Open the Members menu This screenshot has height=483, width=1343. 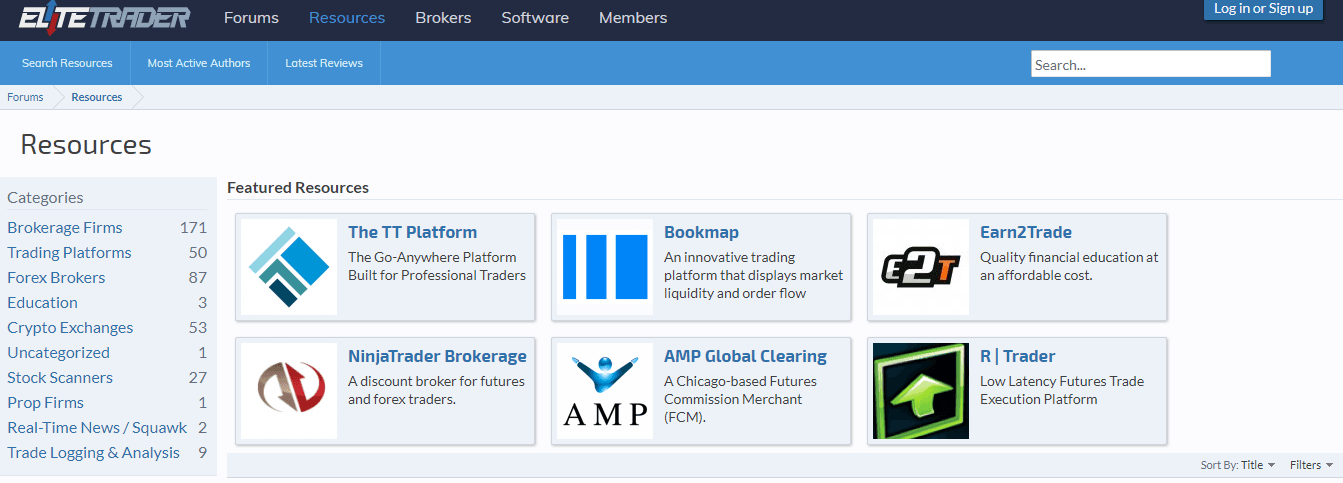tap(633, 18)
